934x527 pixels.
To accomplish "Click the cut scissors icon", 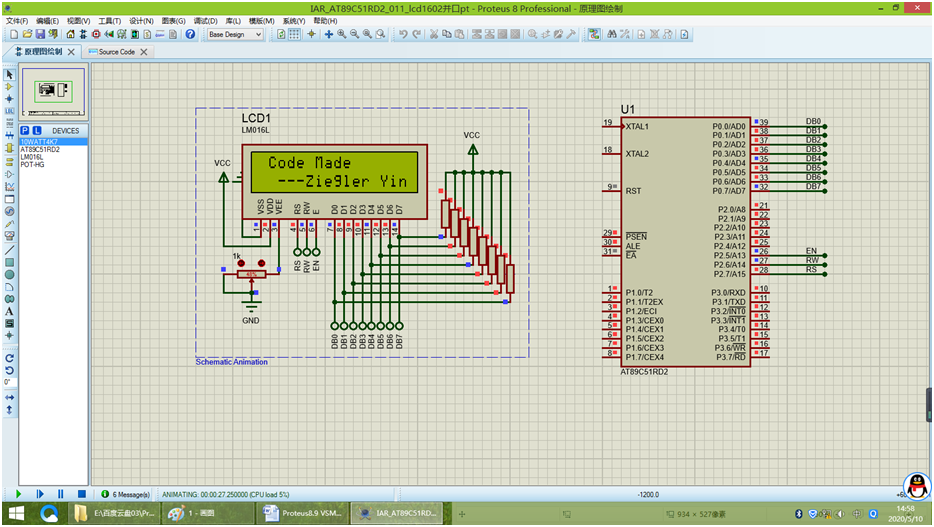I will coord(434,35).
